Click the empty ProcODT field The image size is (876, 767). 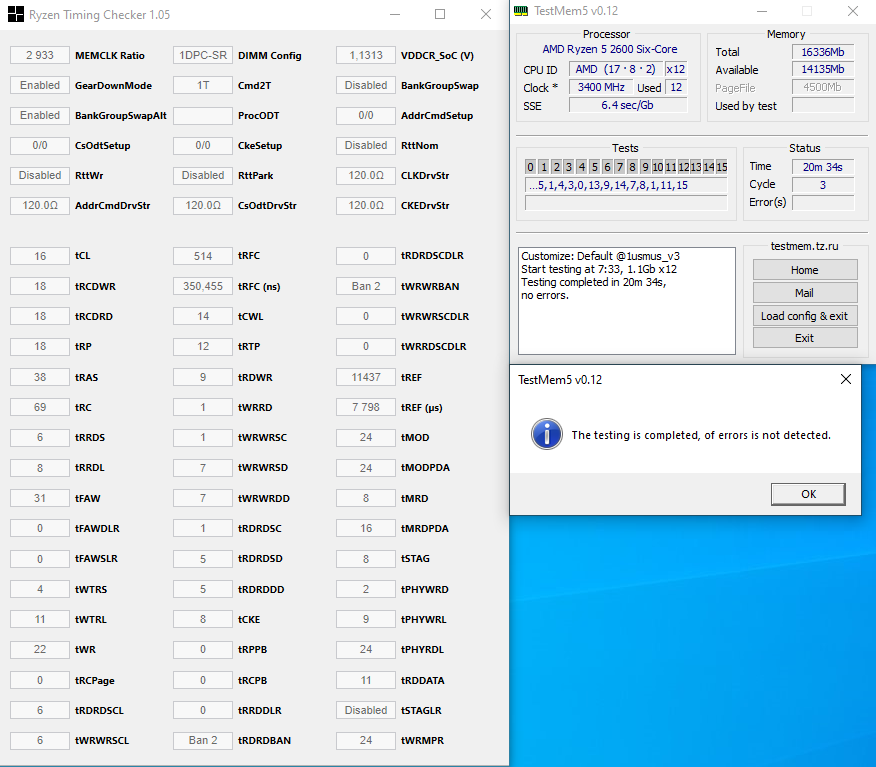click(203, 115)
